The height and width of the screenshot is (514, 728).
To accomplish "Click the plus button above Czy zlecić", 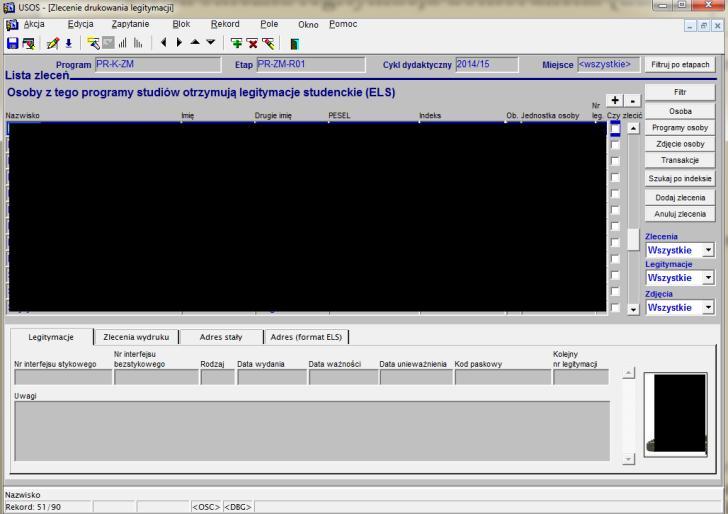I will [x=615, y=100].
